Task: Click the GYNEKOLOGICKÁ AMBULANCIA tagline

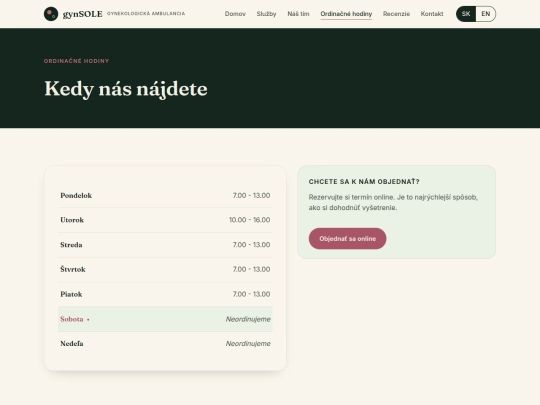Action: click(x=146, y=13)
